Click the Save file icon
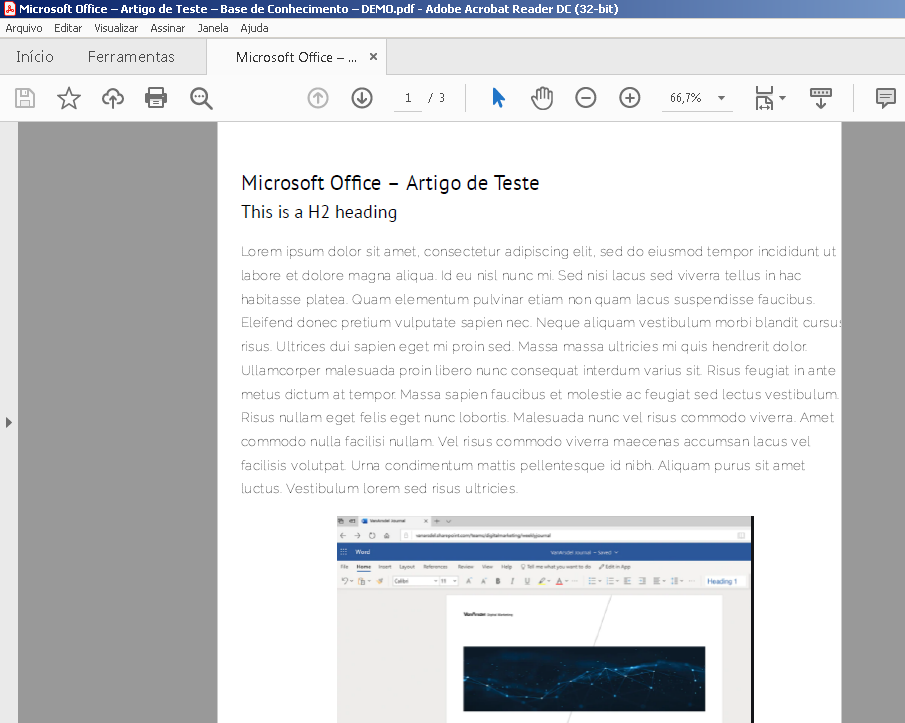 25,98
